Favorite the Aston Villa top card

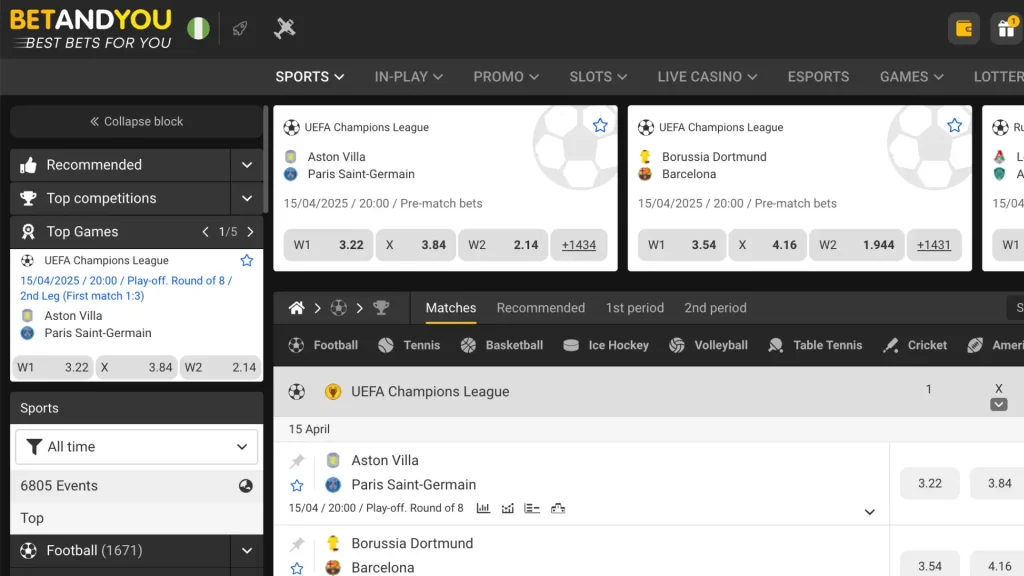coord(600,125)
